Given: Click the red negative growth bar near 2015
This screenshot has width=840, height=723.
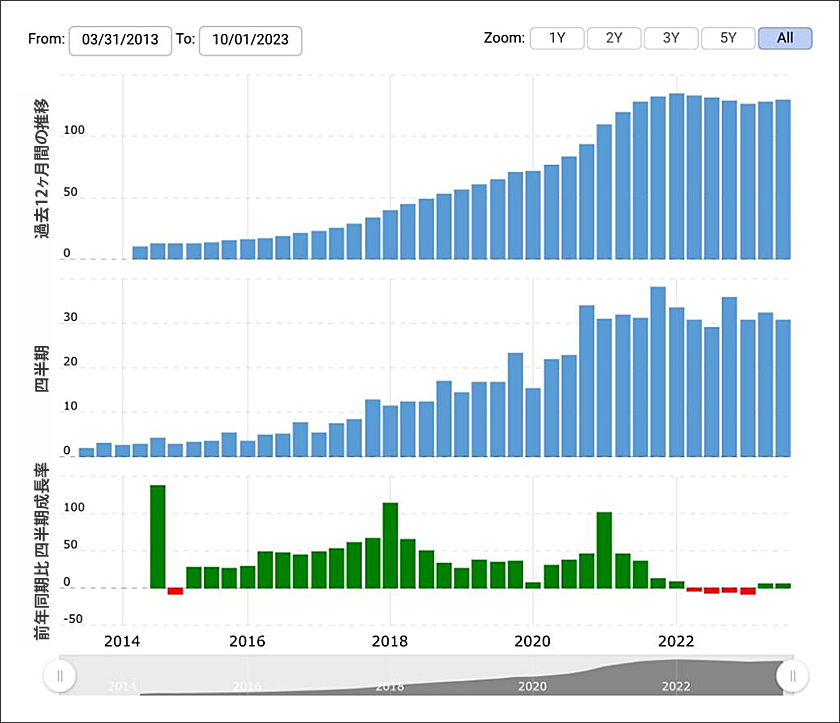Looking at the screenshot, I should (x=176, y=591).
